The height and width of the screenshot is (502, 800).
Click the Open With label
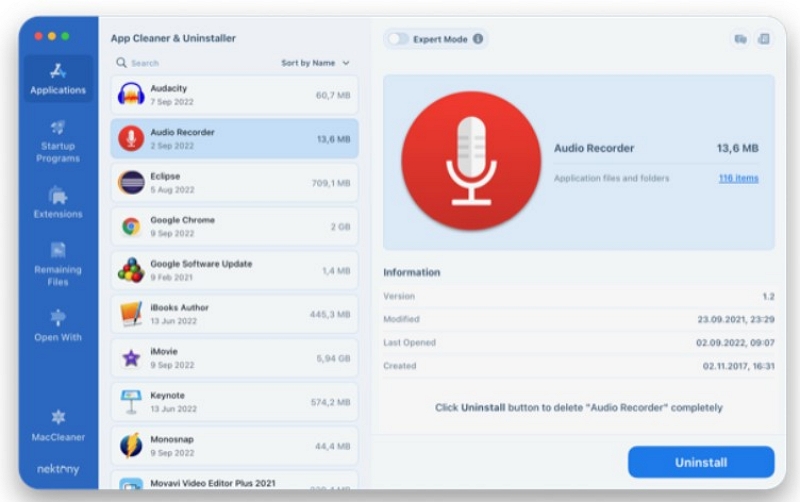[58, 337]
